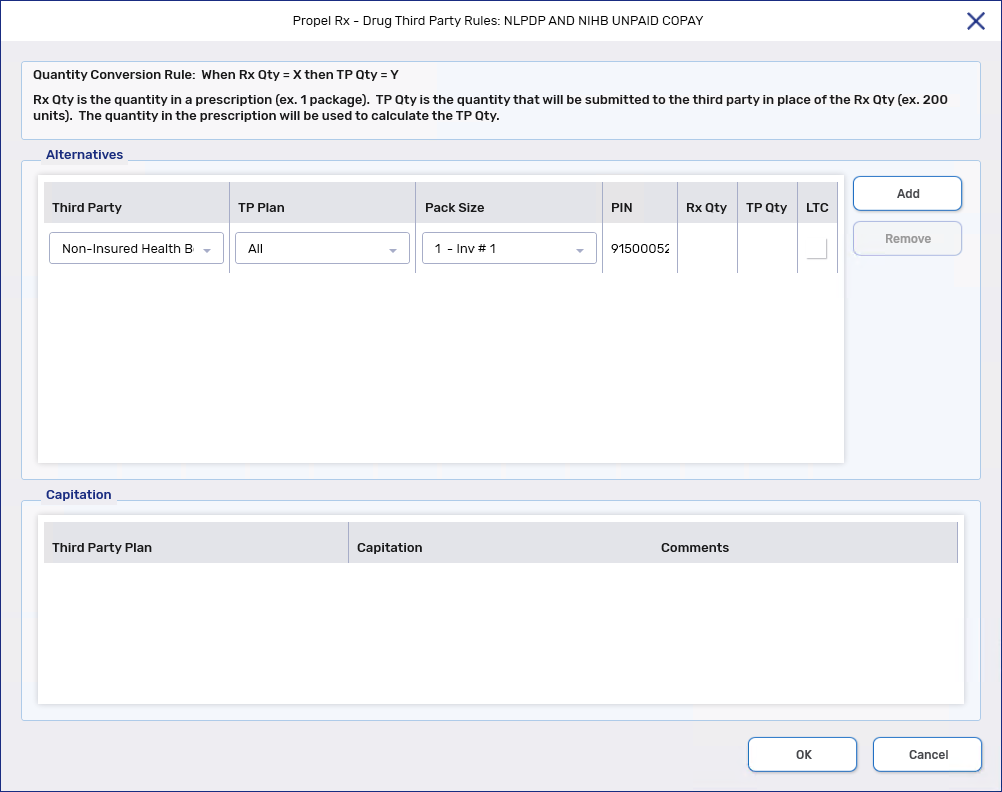Click the TP Plan column header

pyautogui.click(x=261, y=208)
